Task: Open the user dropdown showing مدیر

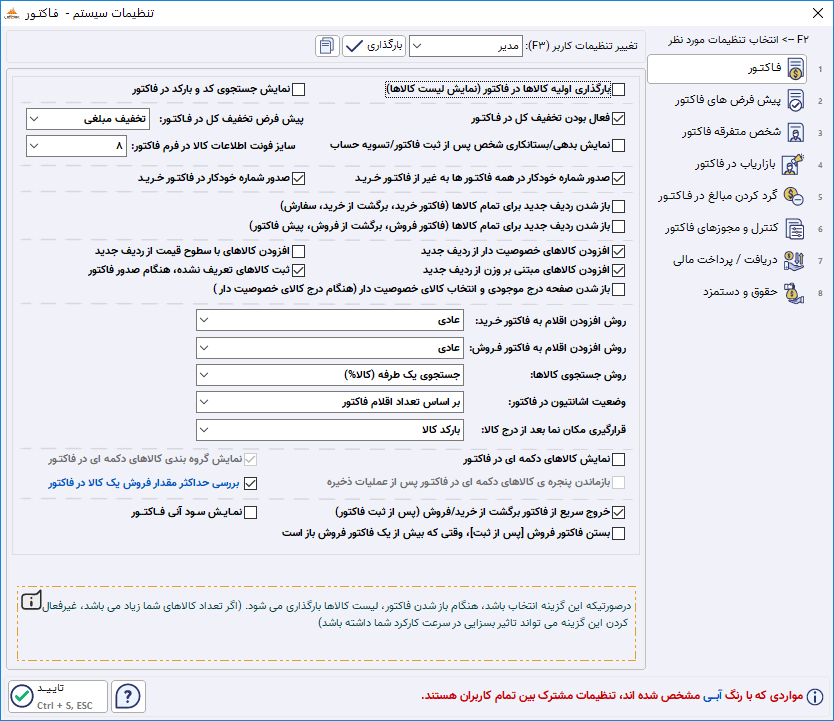Action: [466, 46]
